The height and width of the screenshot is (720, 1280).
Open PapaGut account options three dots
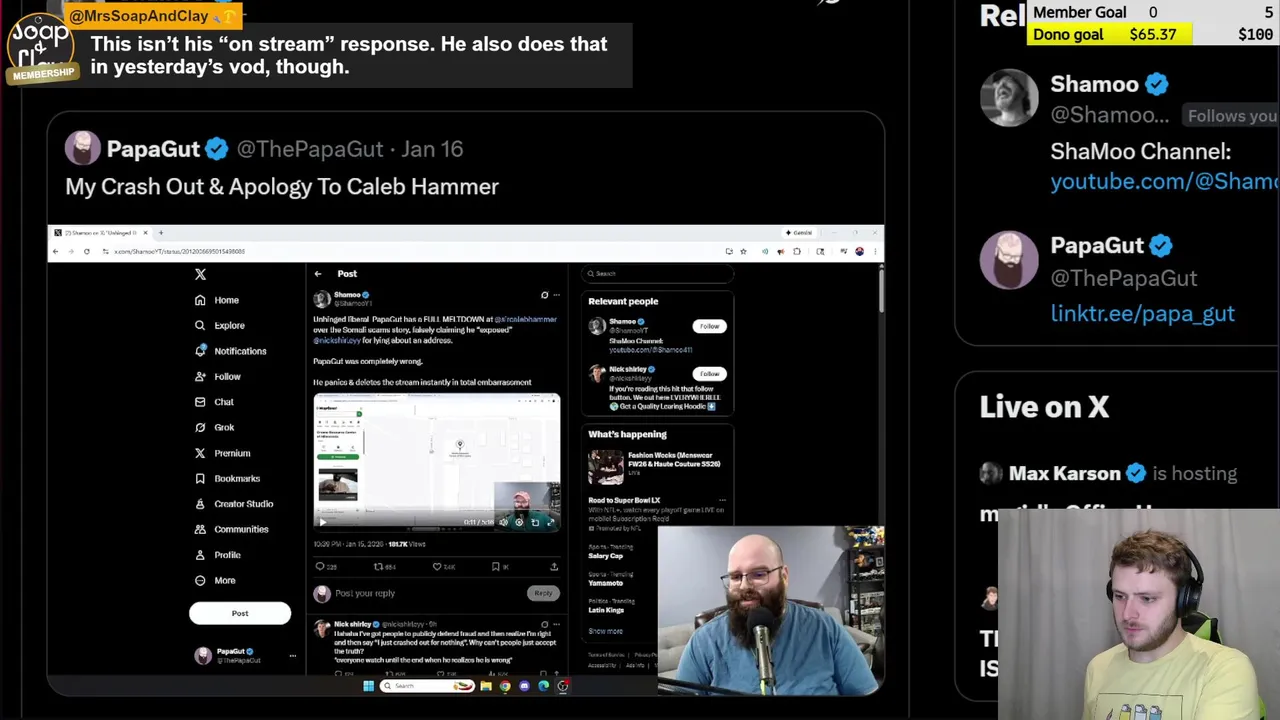tap(292, 656)
